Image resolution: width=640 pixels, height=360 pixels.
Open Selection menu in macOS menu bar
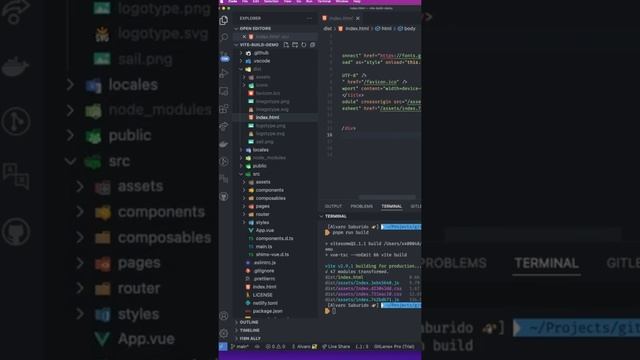point(271,2)
